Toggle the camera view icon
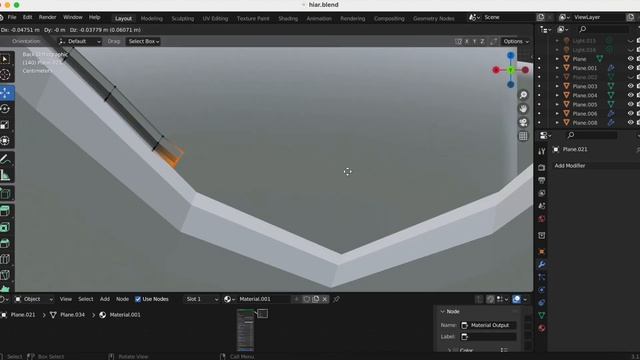 pyautogui.click(x=523, y=122)
